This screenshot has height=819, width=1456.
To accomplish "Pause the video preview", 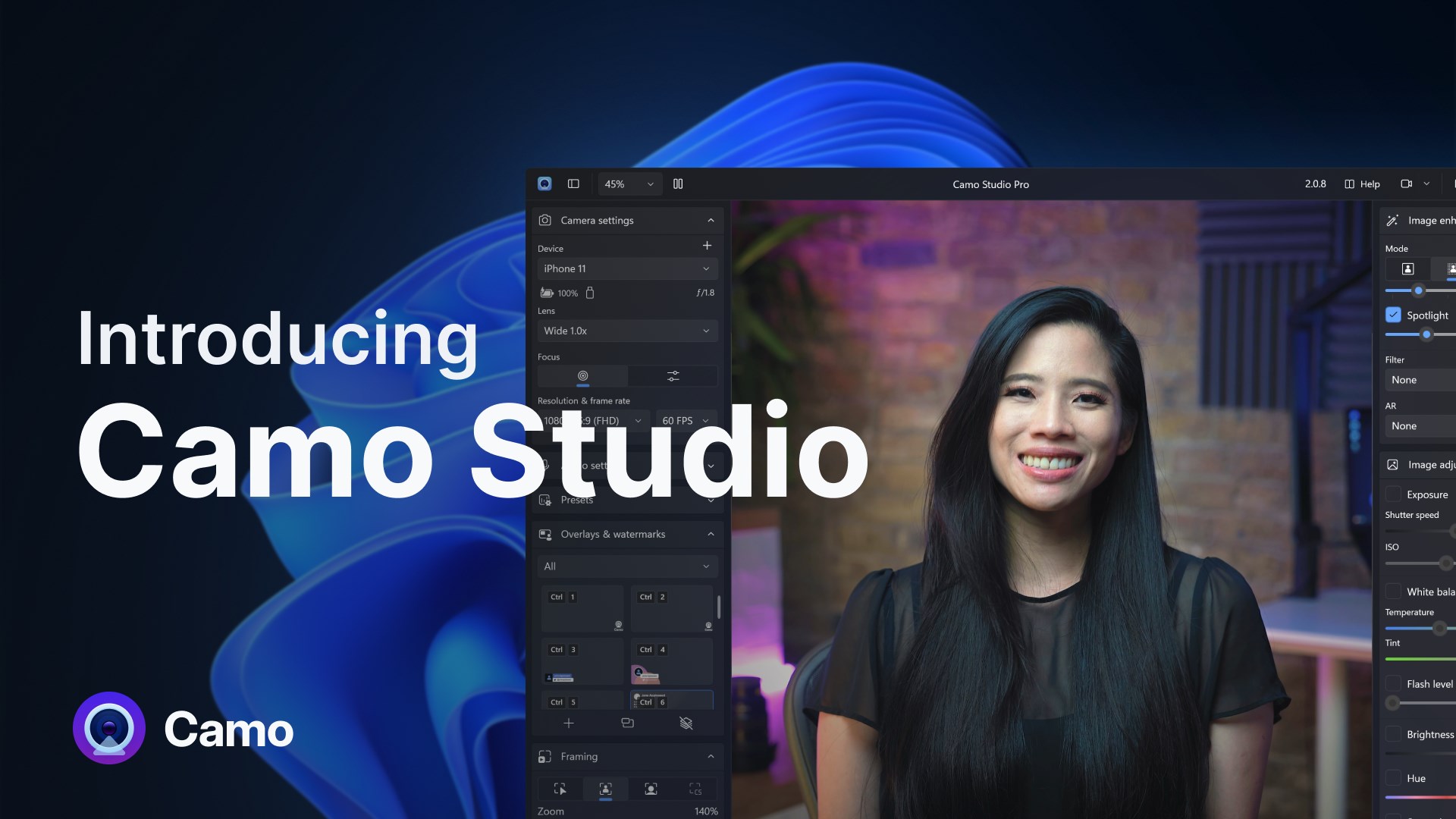I will tap(678, 184).
